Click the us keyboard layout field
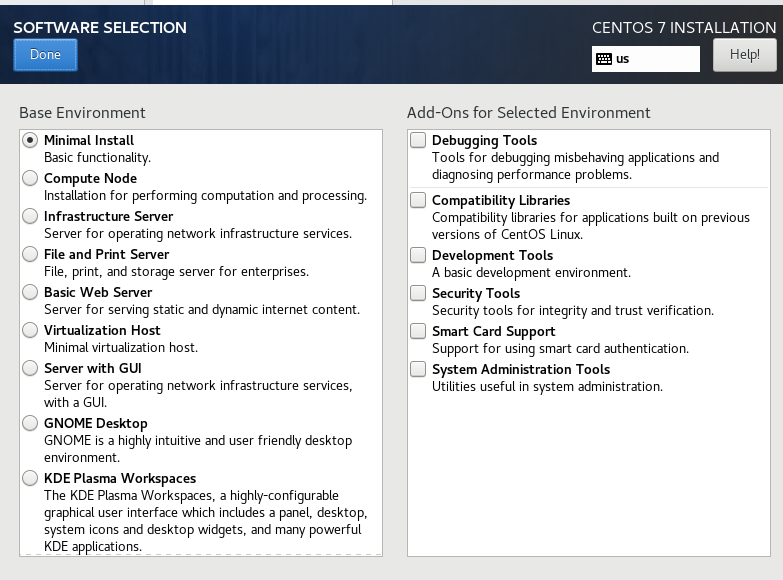Viewport: 783px width, 580px height. pos(655,59)
